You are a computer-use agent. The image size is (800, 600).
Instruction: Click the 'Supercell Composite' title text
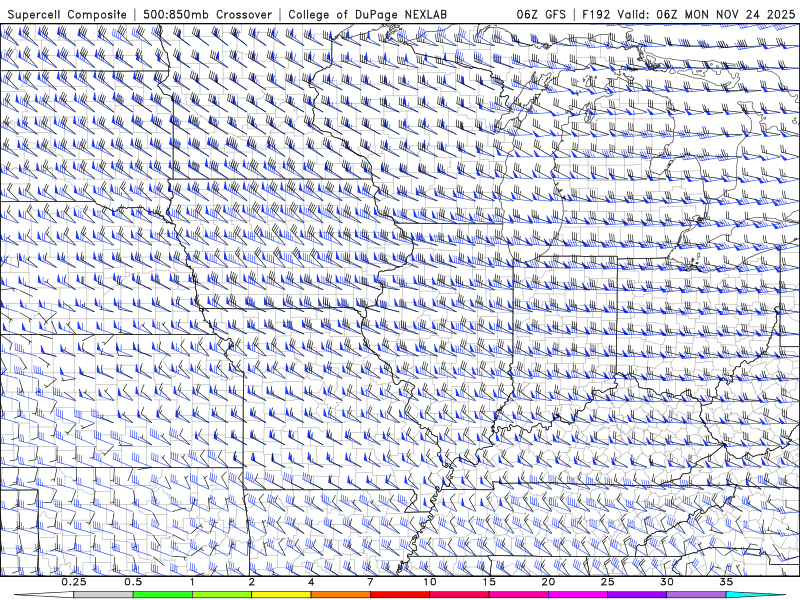(x=67, y=14)
